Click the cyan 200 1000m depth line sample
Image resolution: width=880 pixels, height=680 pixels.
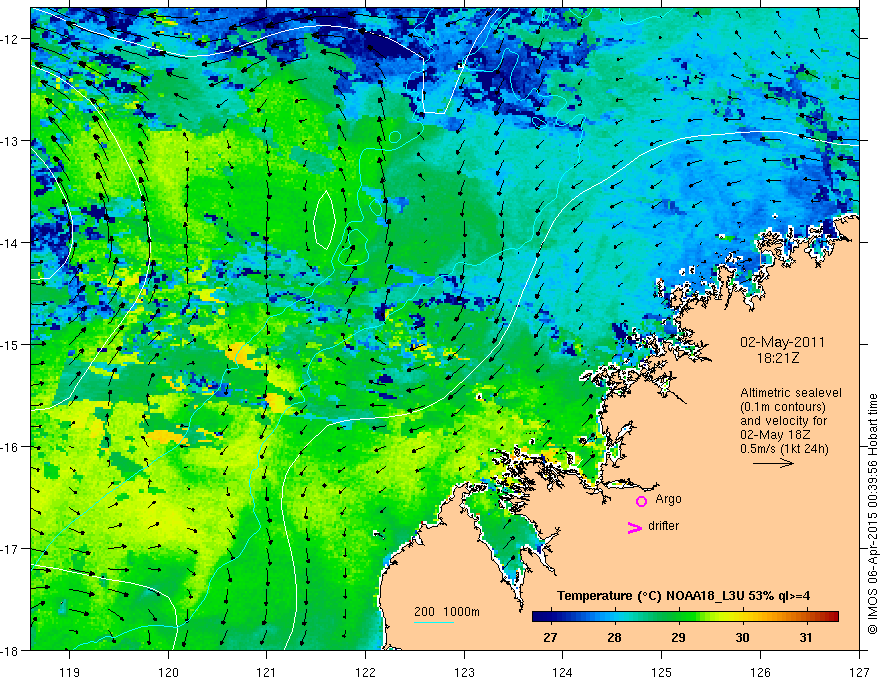click(434, 622)
